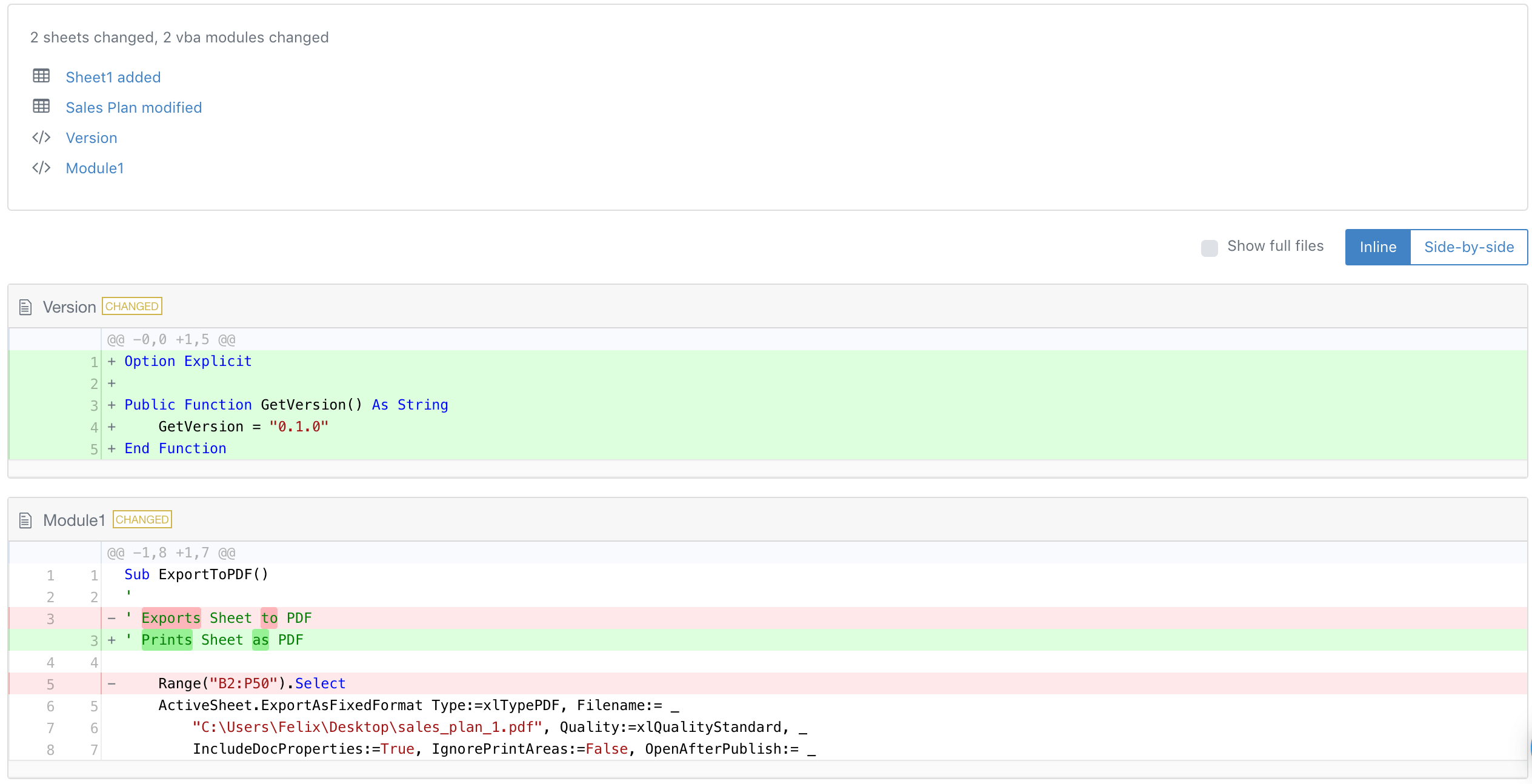Image resolution: width=1532 pixels, height=784 pixels.
Task: Click the code icon beside Version link
Action: [x=41, y=138]
